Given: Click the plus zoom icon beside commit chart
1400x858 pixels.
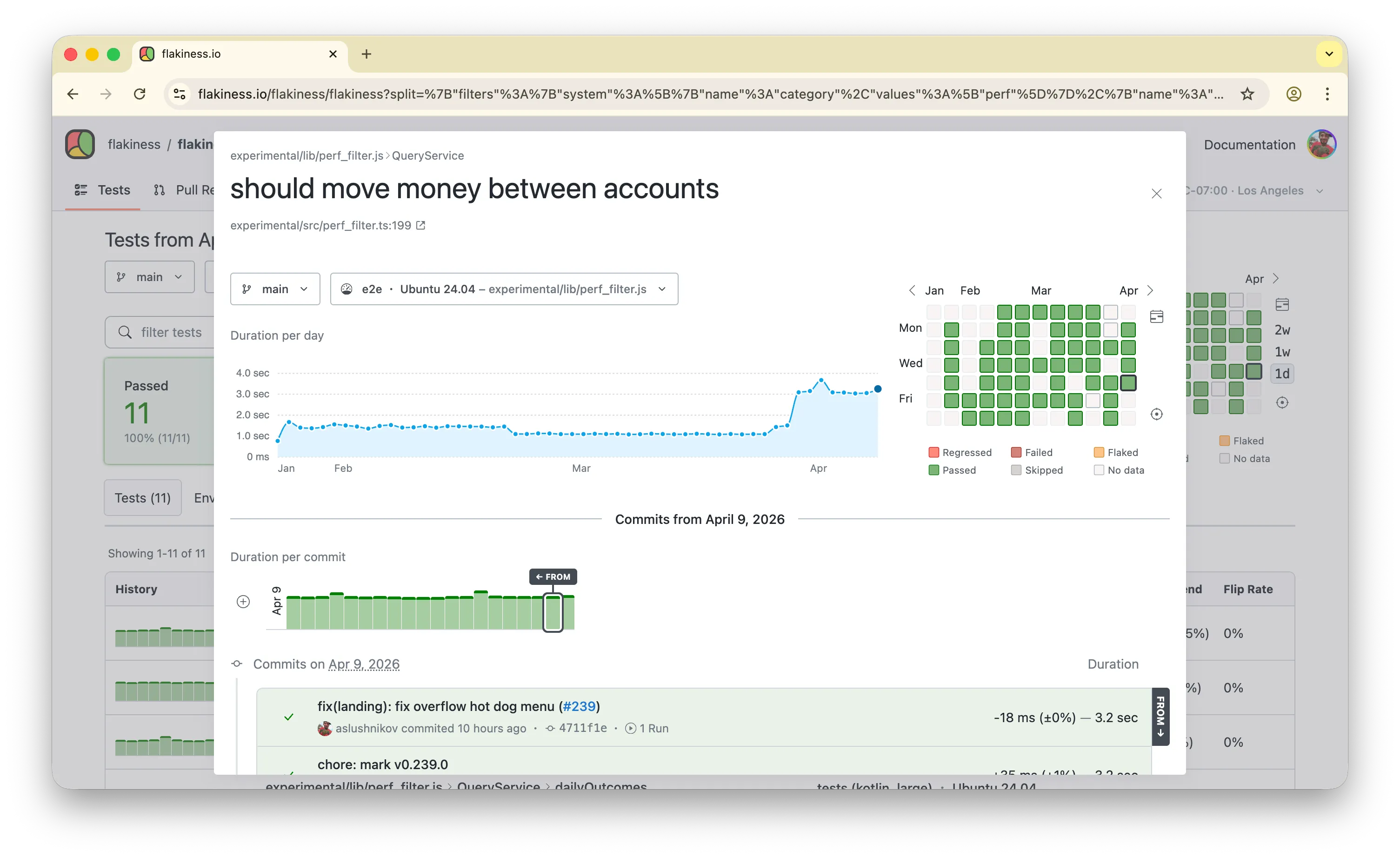Looking at the screenshot, I should tap(243, 601).
